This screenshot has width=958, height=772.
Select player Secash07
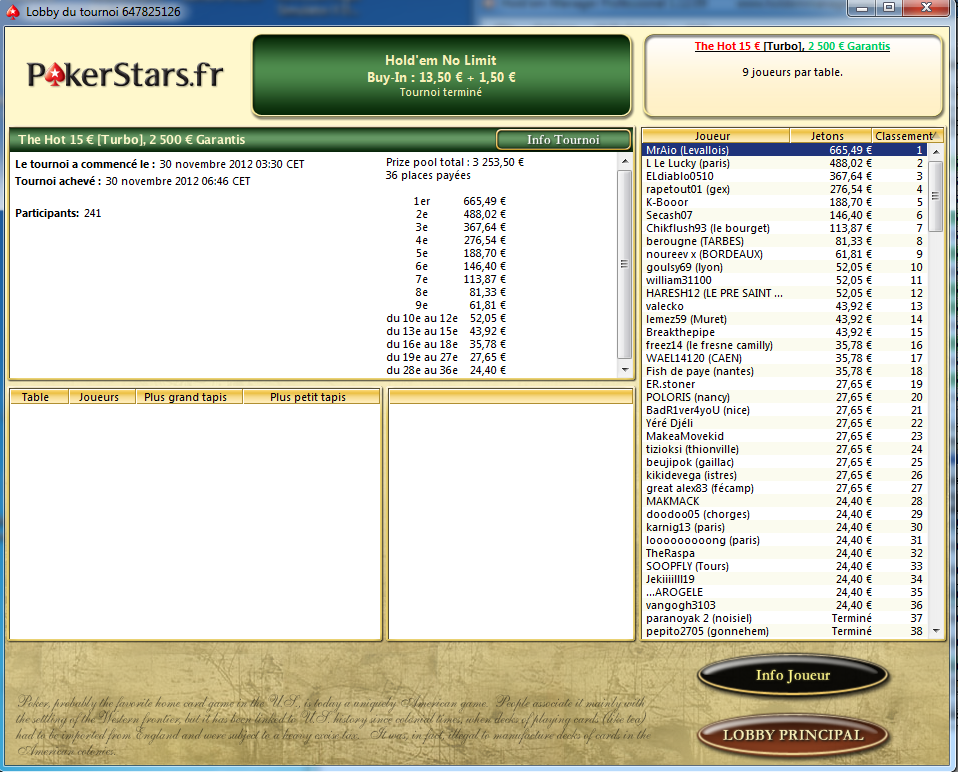[x=785, y=215]
